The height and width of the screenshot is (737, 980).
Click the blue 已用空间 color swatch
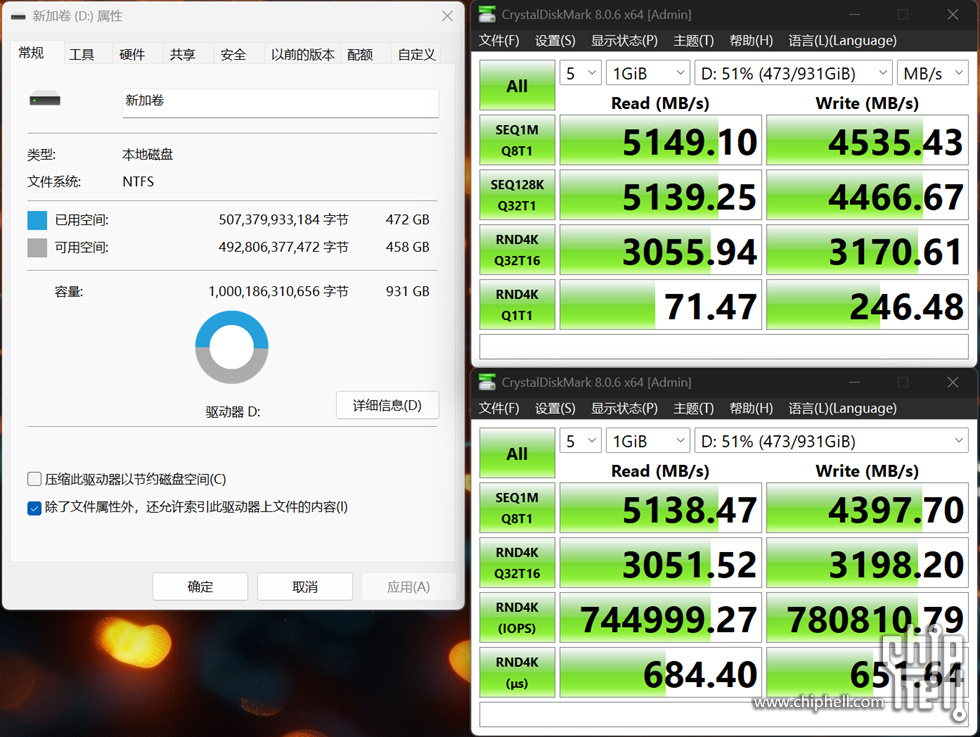(x=37, y=220)
